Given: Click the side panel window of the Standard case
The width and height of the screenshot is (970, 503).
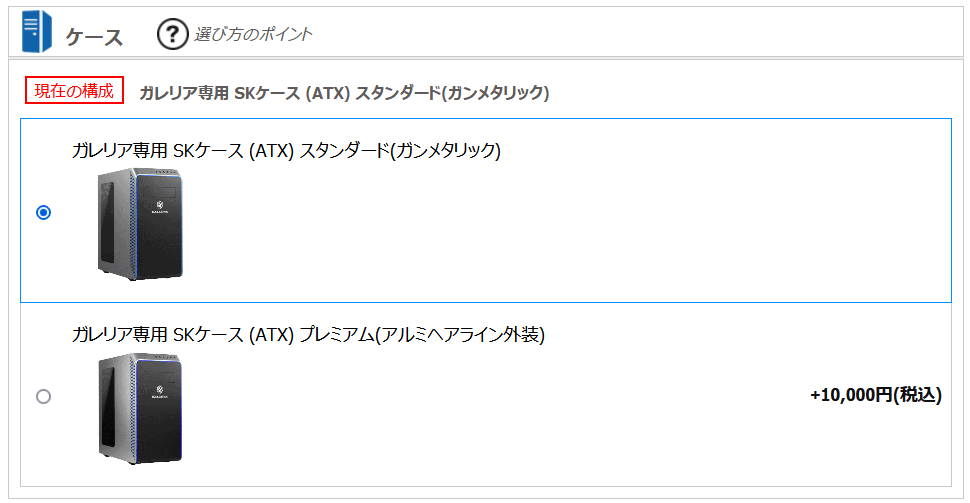Looking at the screenshot, I should (x=107, y=221).
